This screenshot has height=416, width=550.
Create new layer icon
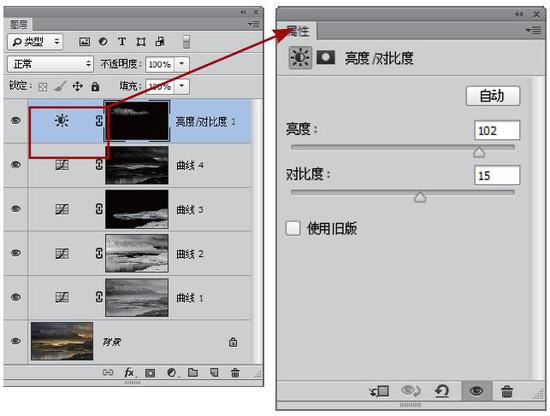pyautogui.click(x=214, y=372)
